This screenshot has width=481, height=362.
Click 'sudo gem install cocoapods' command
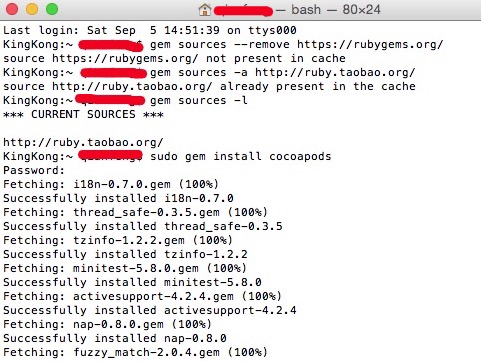pyautogui.click(x=241, y=156)
